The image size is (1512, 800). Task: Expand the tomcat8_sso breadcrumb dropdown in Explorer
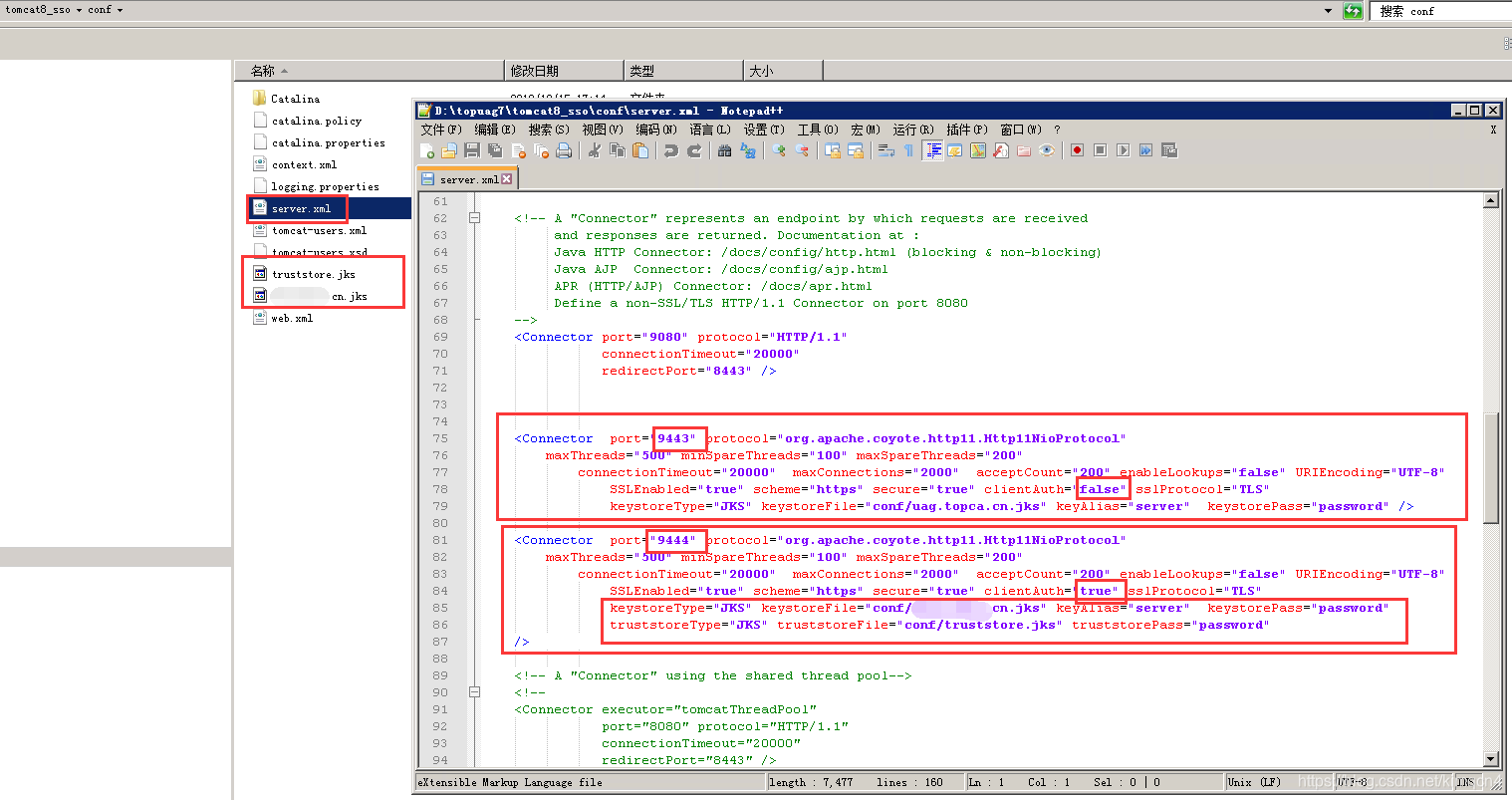[x=80, y=10]
